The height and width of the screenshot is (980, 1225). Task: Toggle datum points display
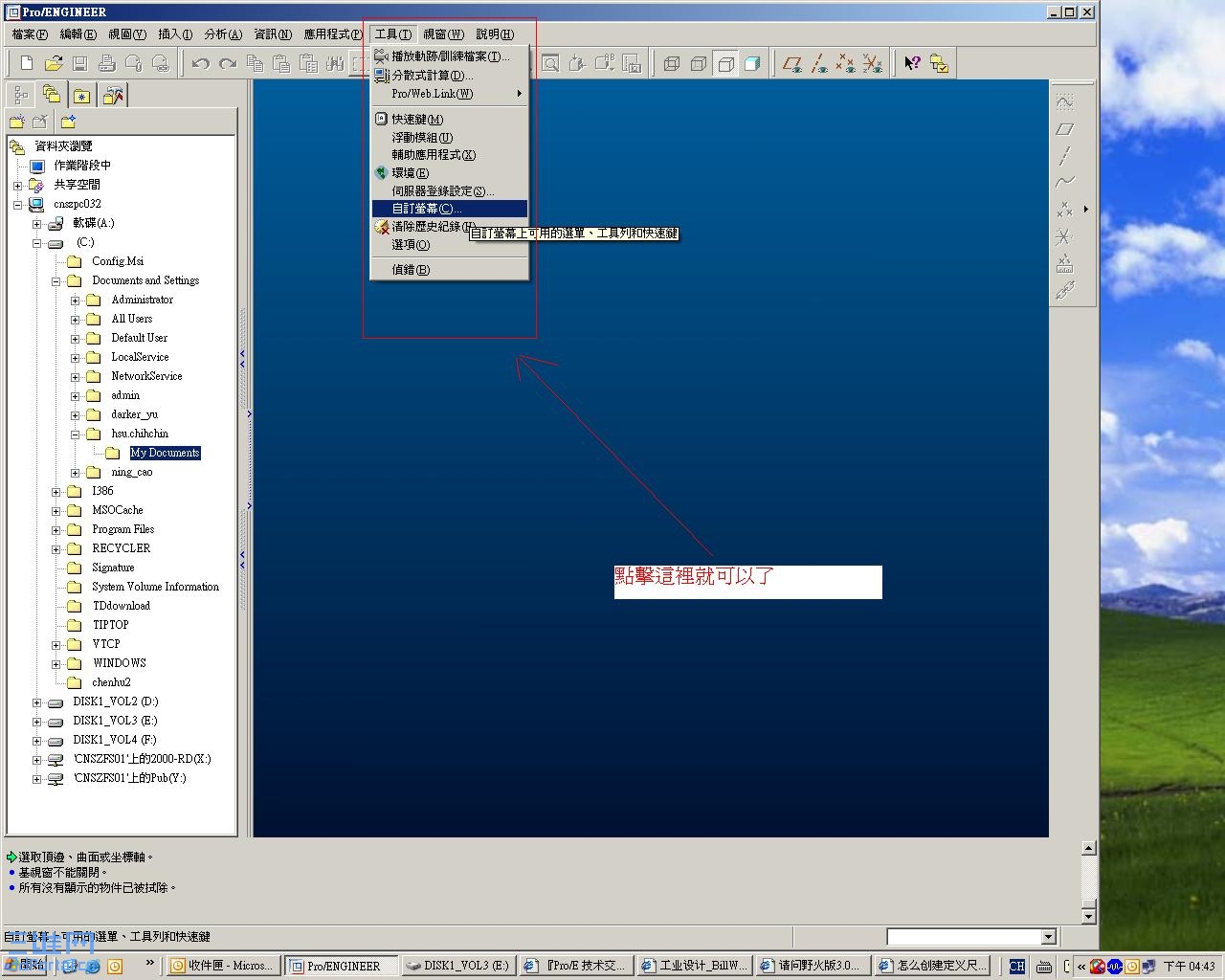846,63
